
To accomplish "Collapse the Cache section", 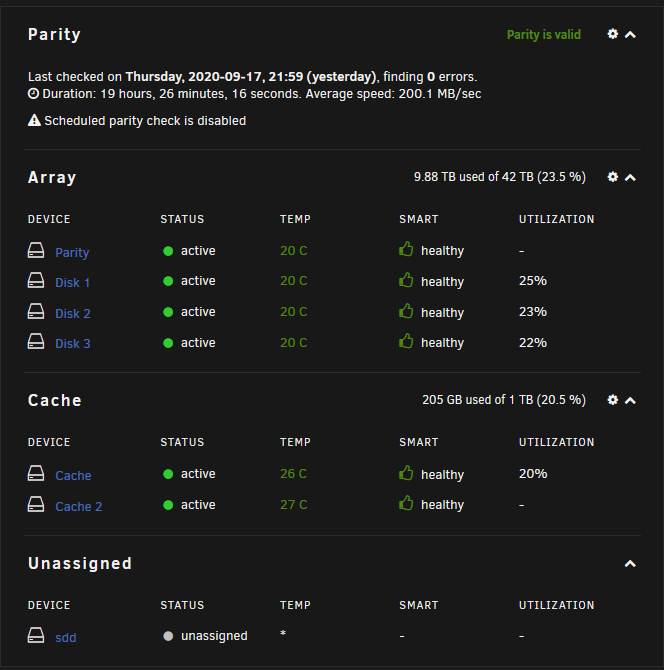I will click(630, 400).
